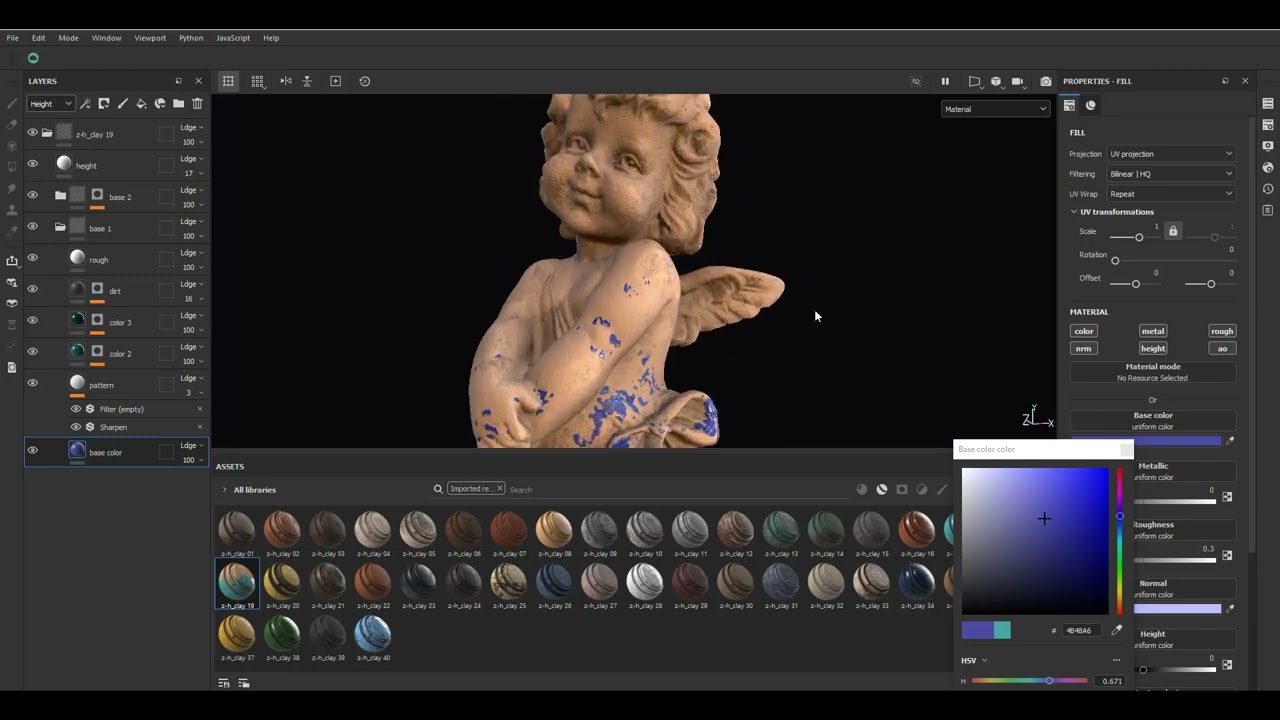Open the add effect wand icon

[x=85, y=103]
